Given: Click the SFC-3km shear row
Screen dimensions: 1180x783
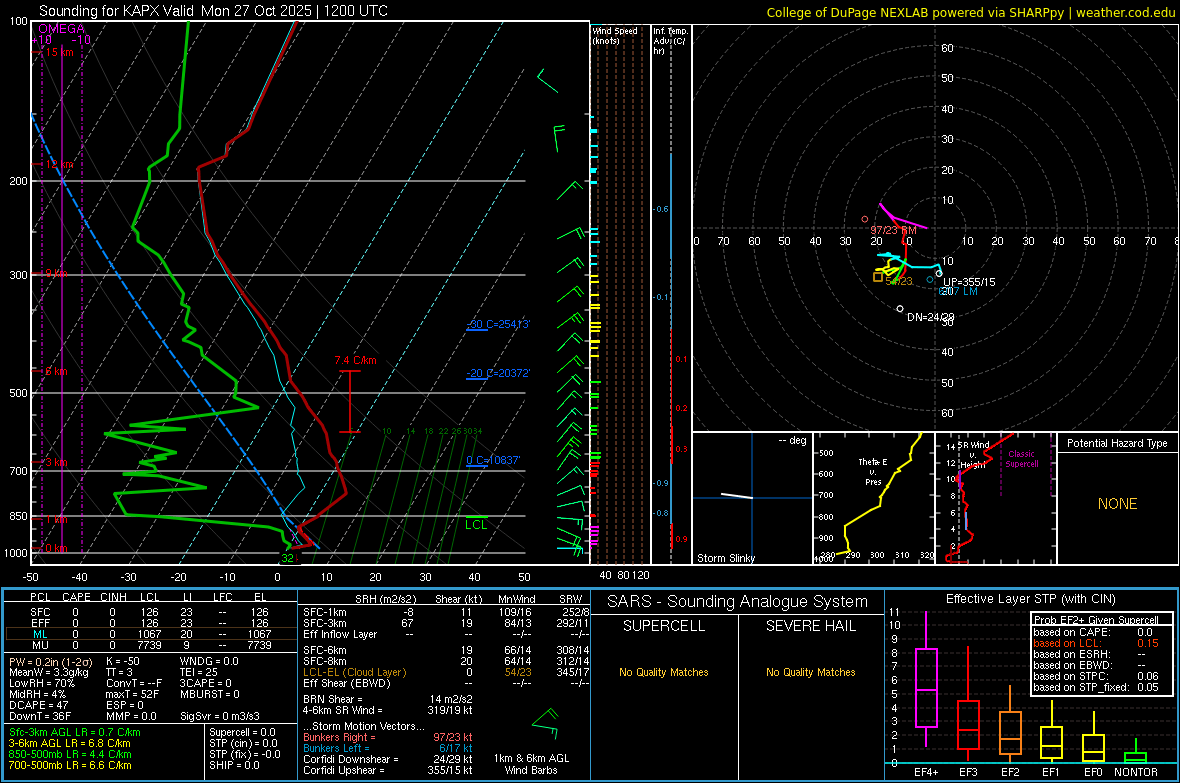Looking at the screenshot, I should point(446,623).
